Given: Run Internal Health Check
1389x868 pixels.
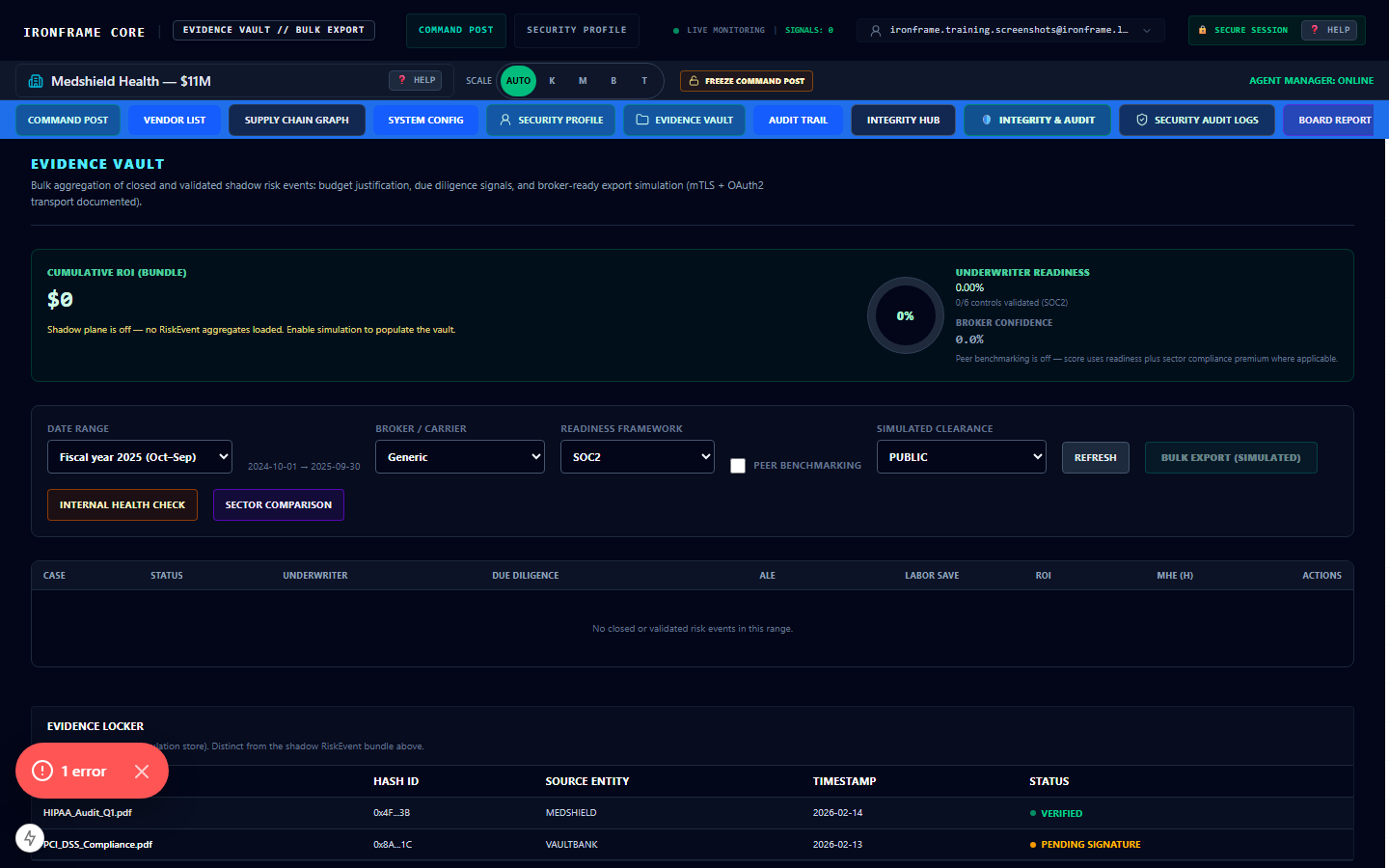Looking at the screenshot, I should [123, 504].
